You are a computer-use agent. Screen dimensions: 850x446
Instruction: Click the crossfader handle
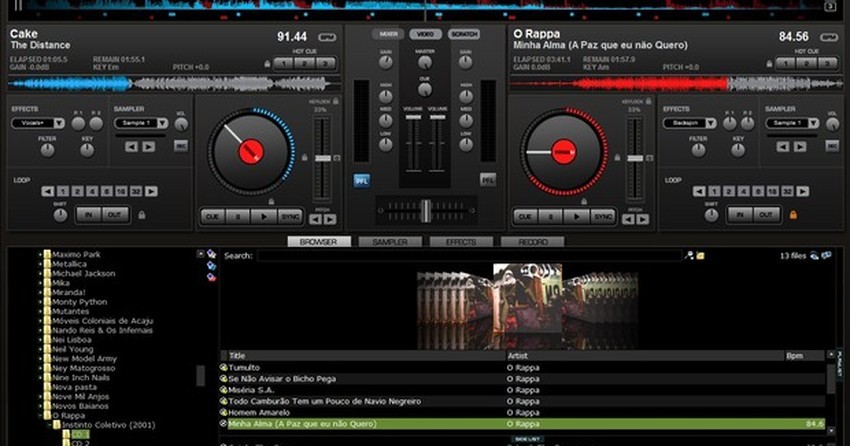point(426,211)
